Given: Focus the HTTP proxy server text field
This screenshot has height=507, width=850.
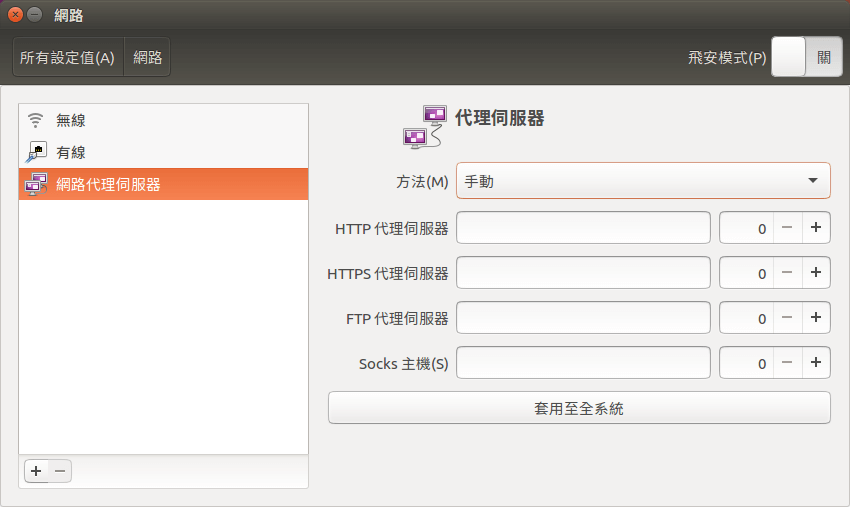Looking at the screenshot, I should (583, 228).
